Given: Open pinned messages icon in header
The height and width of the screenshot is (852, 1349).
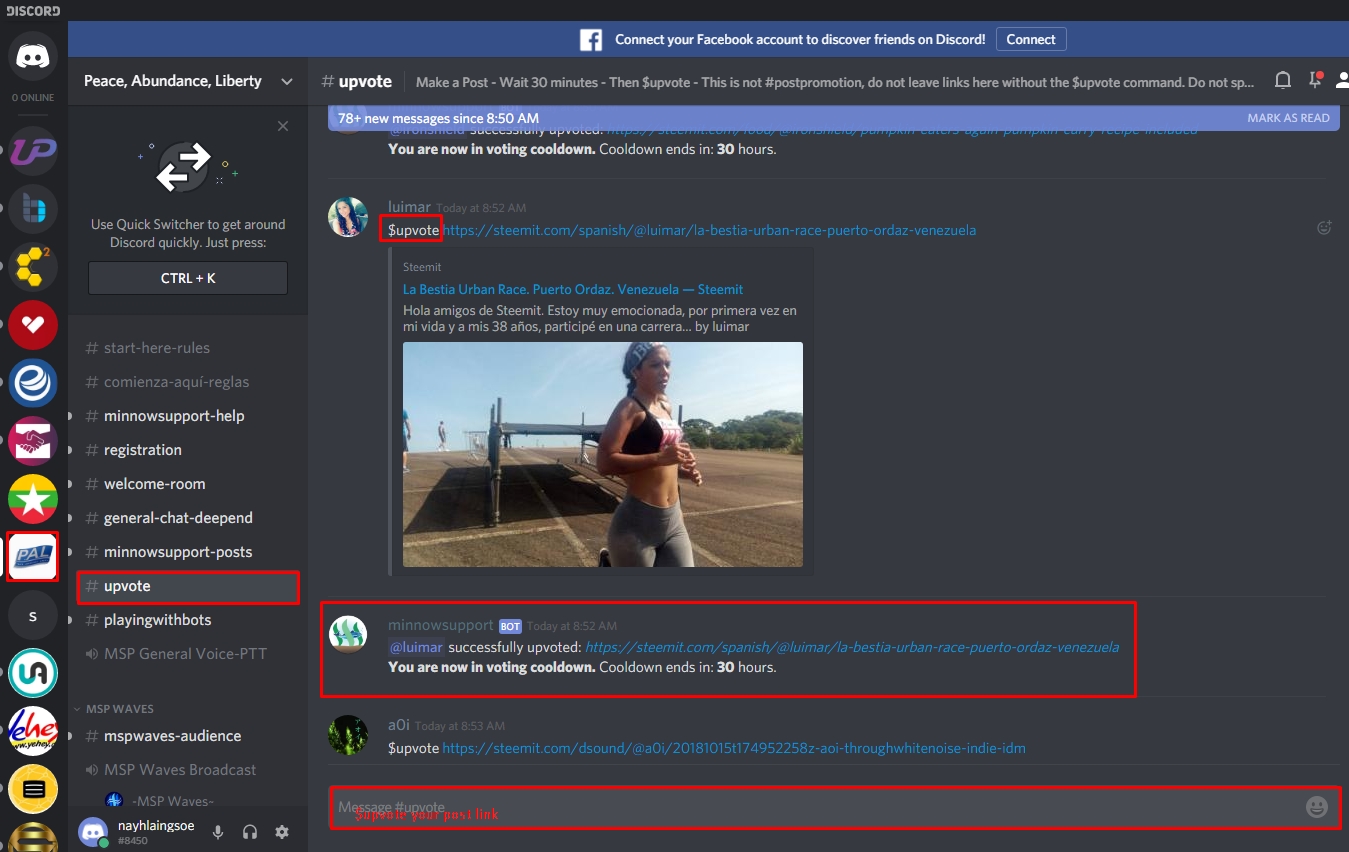Looking at the screenshot, I should [1316, 81].
